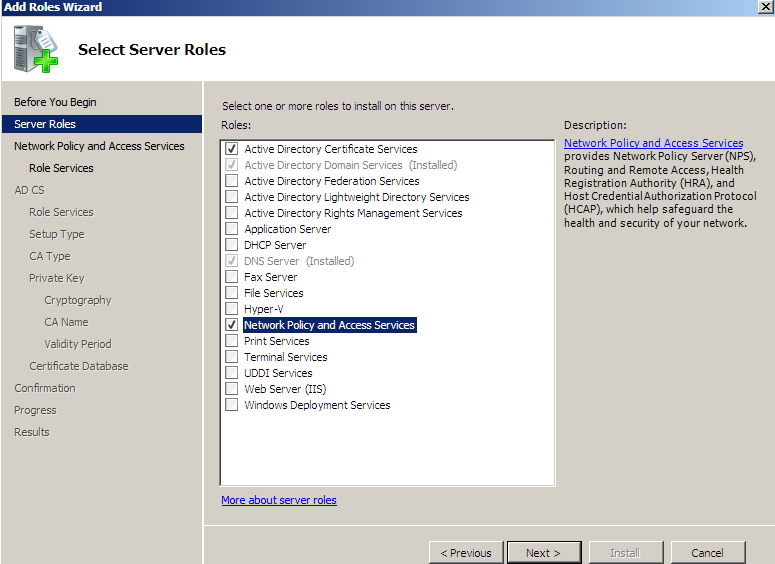The width and height of the screenshot is (775, 564).
Task: Enable Windows Deployment Services checkbox
Action: (231, 405)
